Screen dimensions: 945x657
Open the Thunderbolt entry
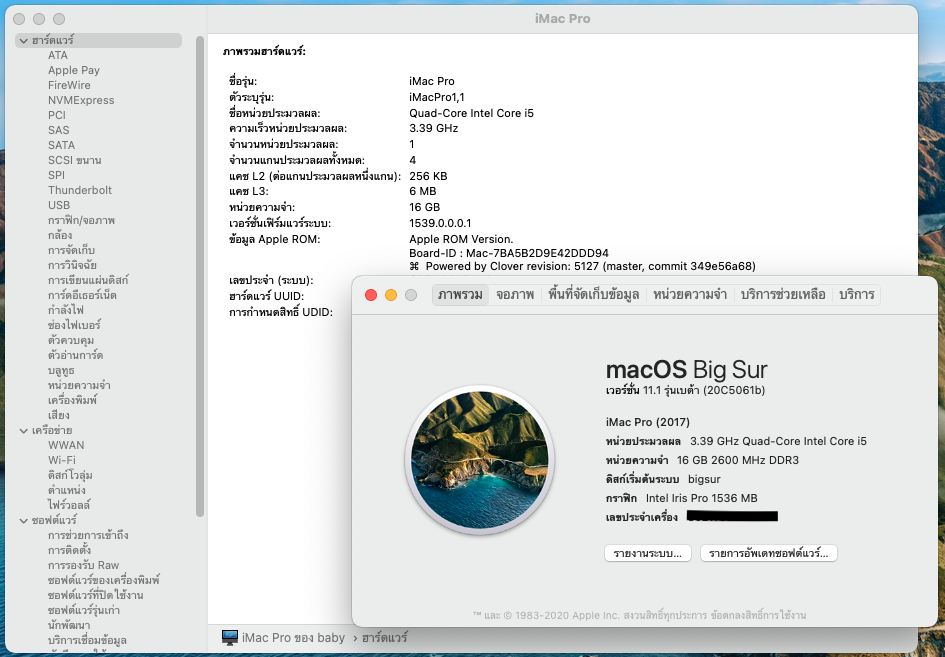(x=80, y=190)
